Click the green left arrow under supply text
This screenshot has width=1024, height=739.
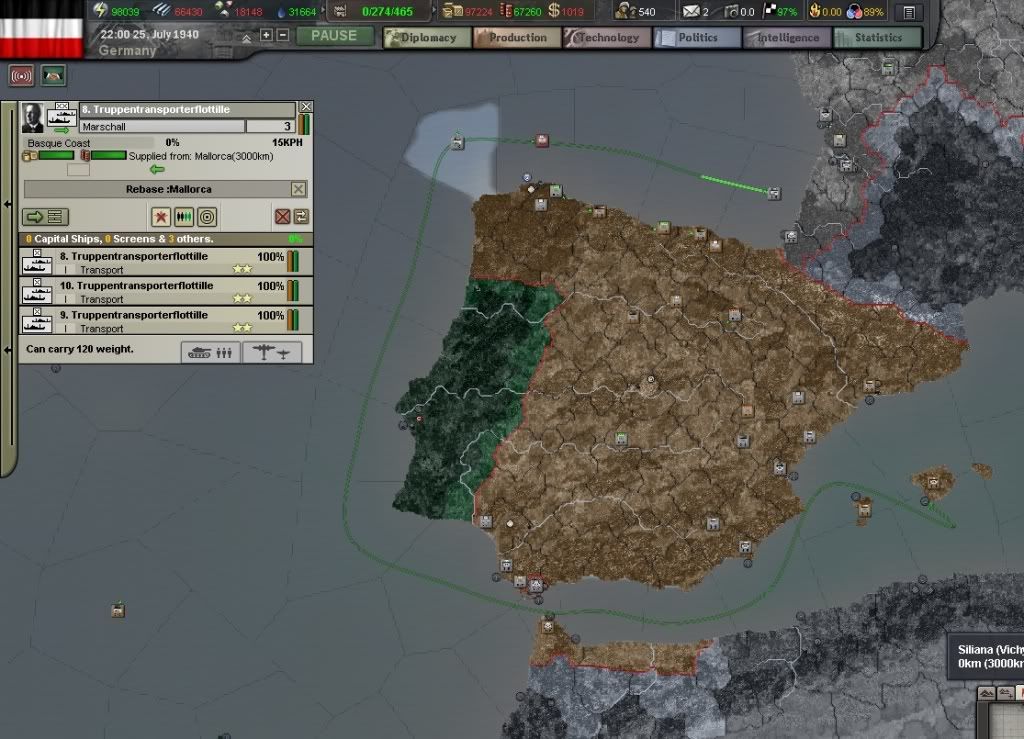157,170
